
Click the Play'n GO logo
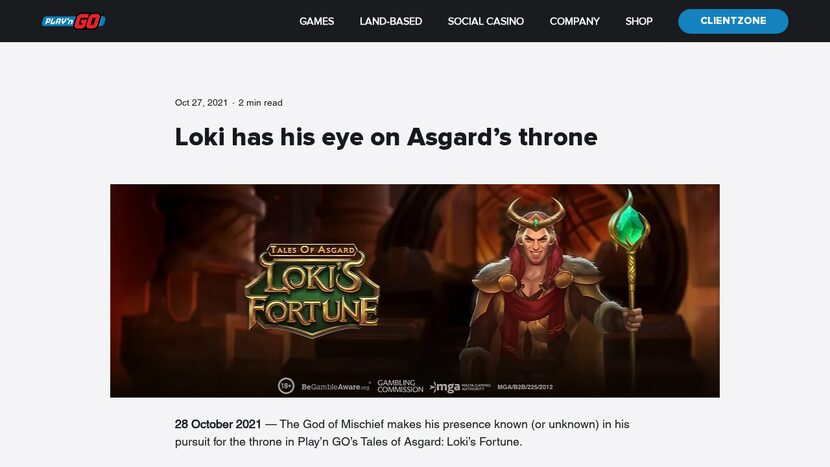[73, 21]
